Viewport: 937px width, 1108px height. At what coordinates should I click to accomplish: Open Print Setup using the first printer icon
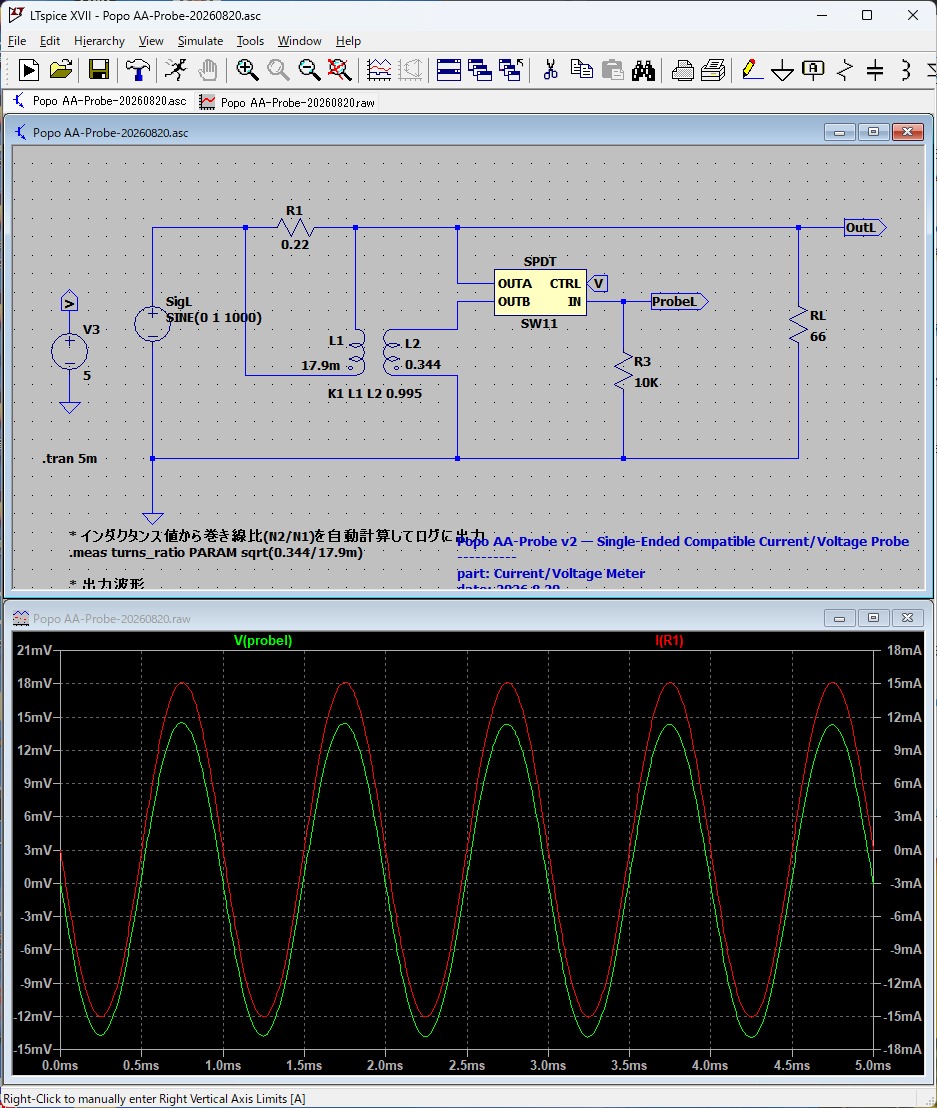pos(682,70)
